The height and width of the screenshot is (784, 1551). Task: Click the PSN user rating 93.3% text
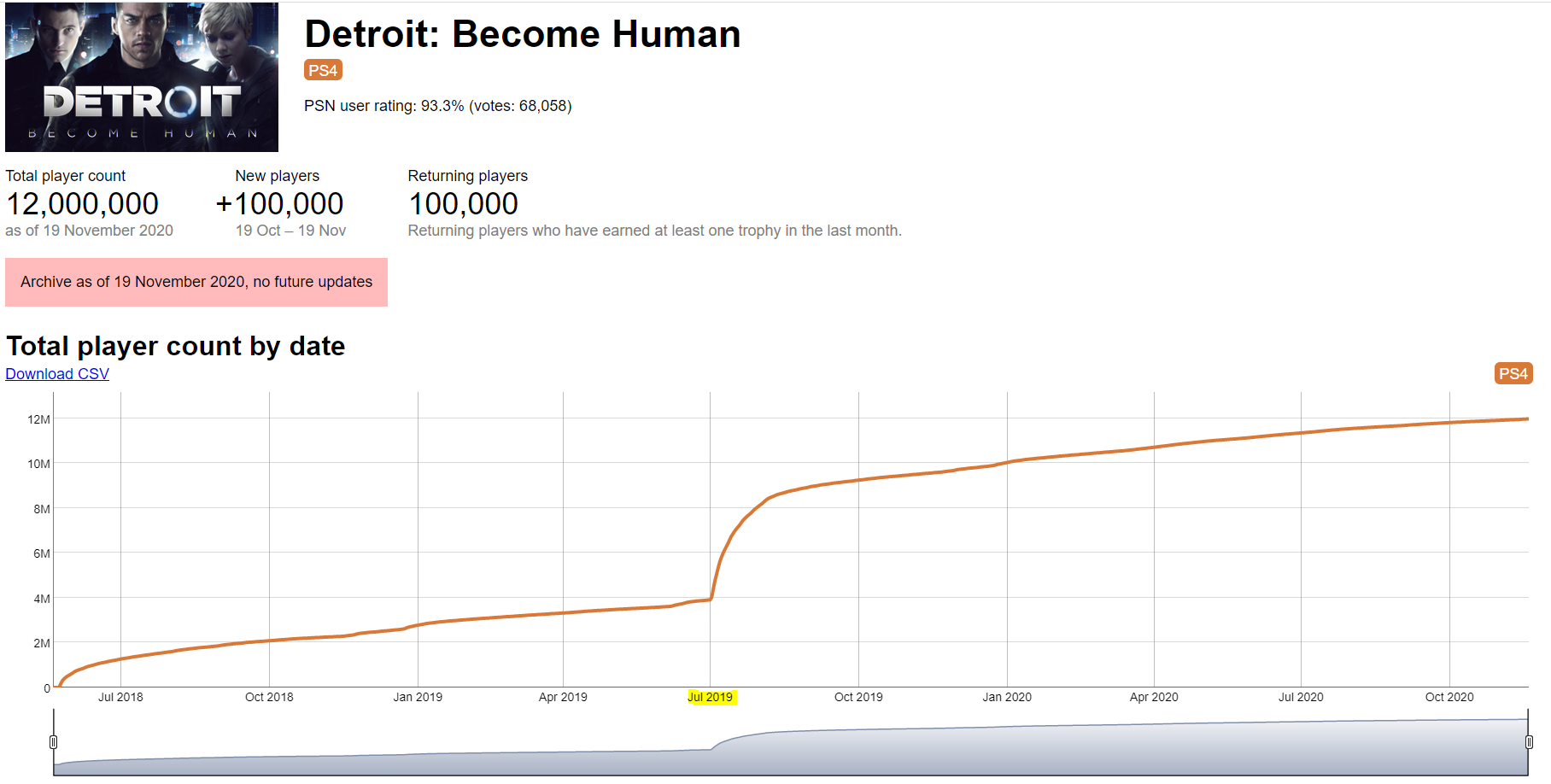[438, 106]
